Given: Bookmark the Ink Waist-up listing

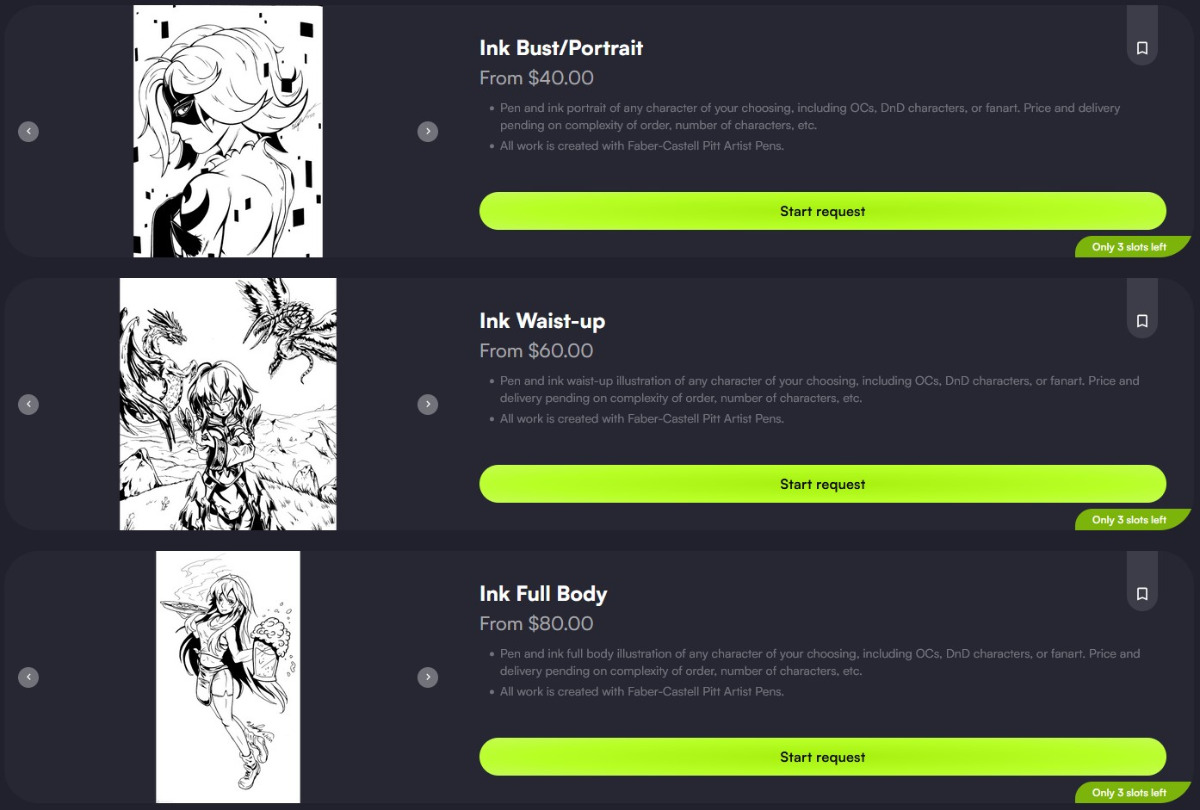Looking at the screenshot, I should tap(1142, 320).
